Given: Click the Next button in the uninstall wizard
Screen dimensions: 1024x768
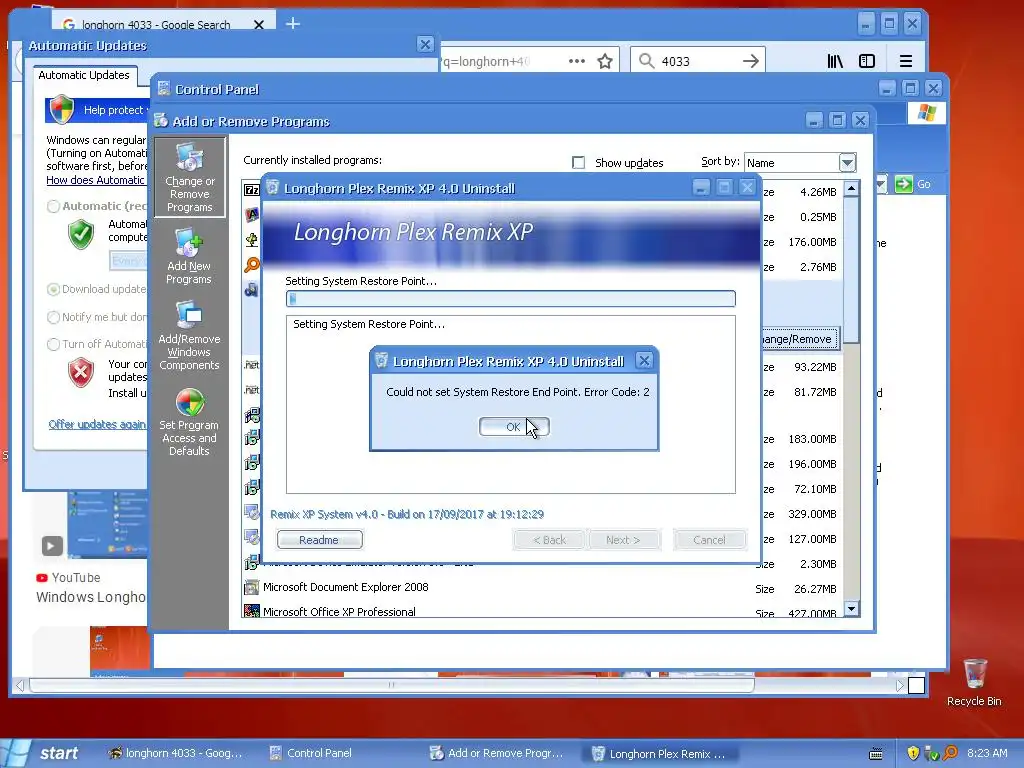Looking at the screenshot, I should (623, 539).
